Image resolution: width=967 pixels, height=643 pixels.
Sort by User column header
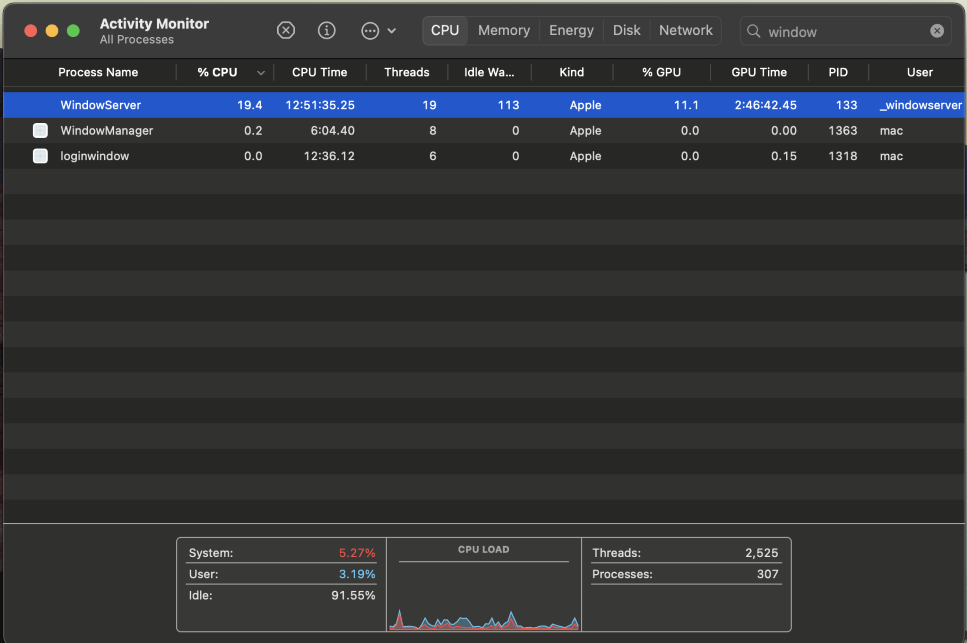pyautogui.click(x=920, y=72)
